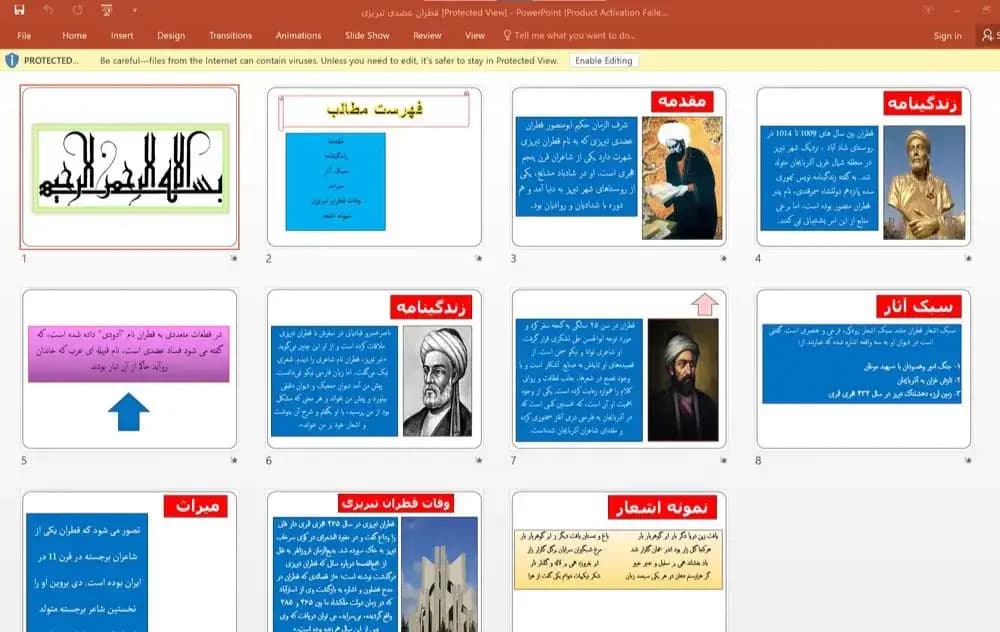Click the slide number 1 label

[24, 258]
